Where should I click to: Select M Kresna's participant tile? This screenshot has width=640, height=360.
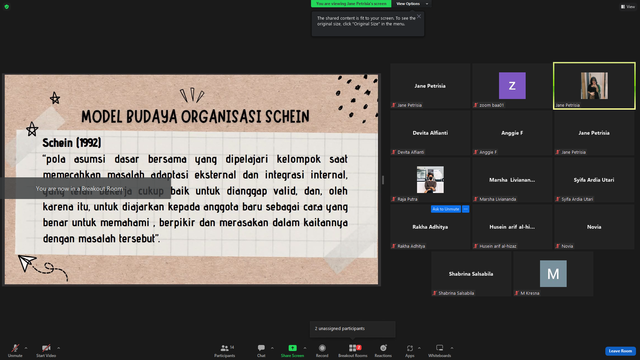(x=553, y=273)
